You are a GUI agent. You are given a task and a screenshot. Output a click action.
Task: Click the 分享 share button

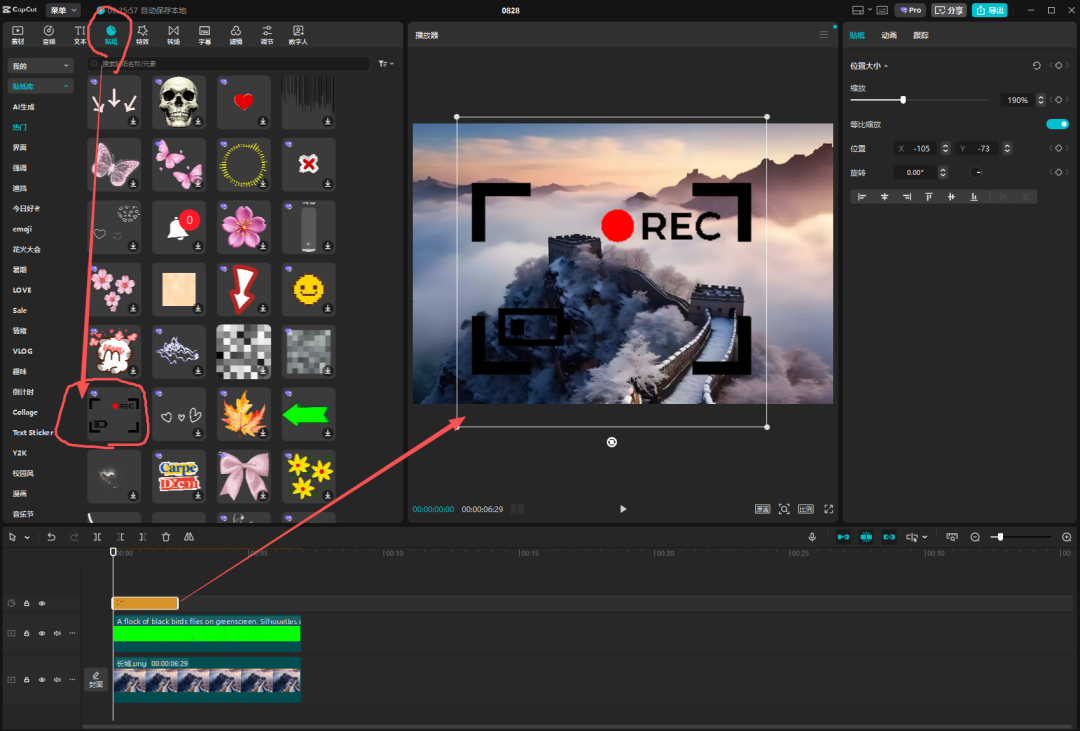pos(949,10)
